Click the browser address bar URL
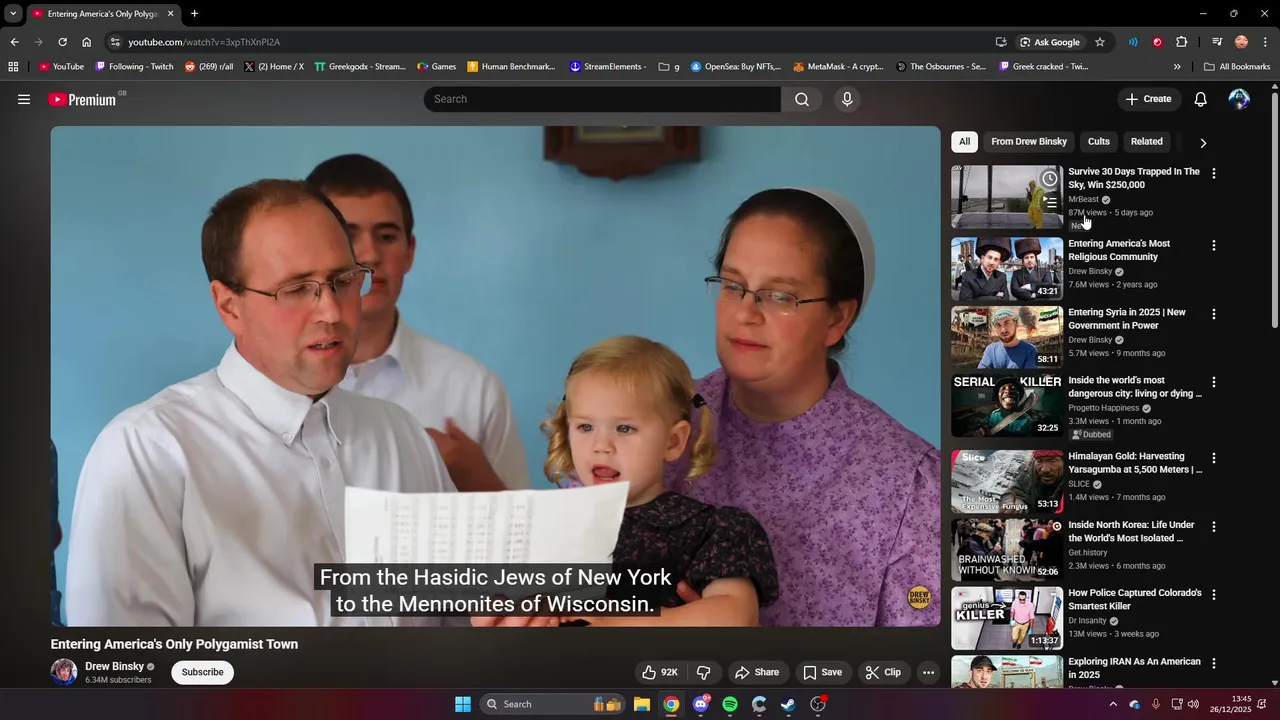Screen dimensions: 1280x720 [x=204, y=42]
